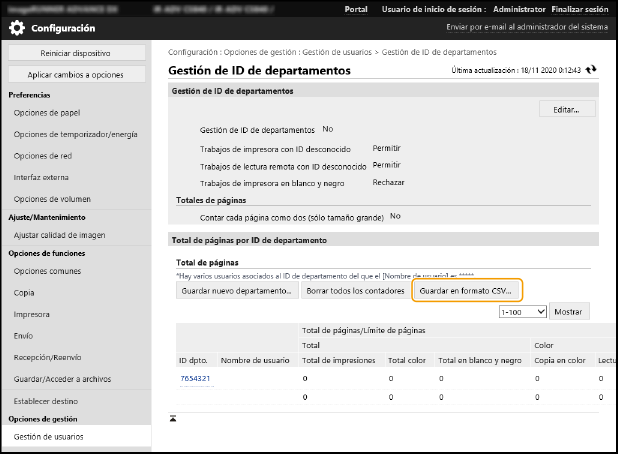Click the return-to-top arrow icon below table

click(x=173, y=417)
